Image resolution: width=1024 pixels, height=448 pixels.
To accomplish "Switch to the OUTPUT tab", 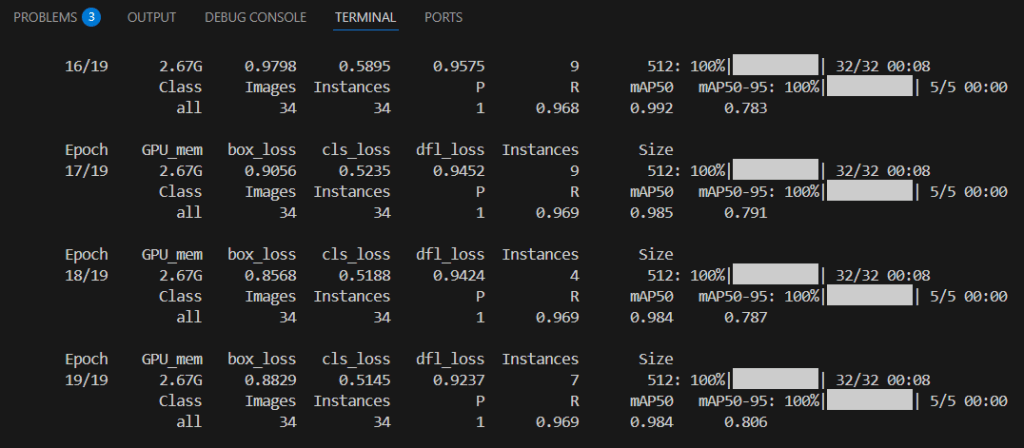I will 153,17.
